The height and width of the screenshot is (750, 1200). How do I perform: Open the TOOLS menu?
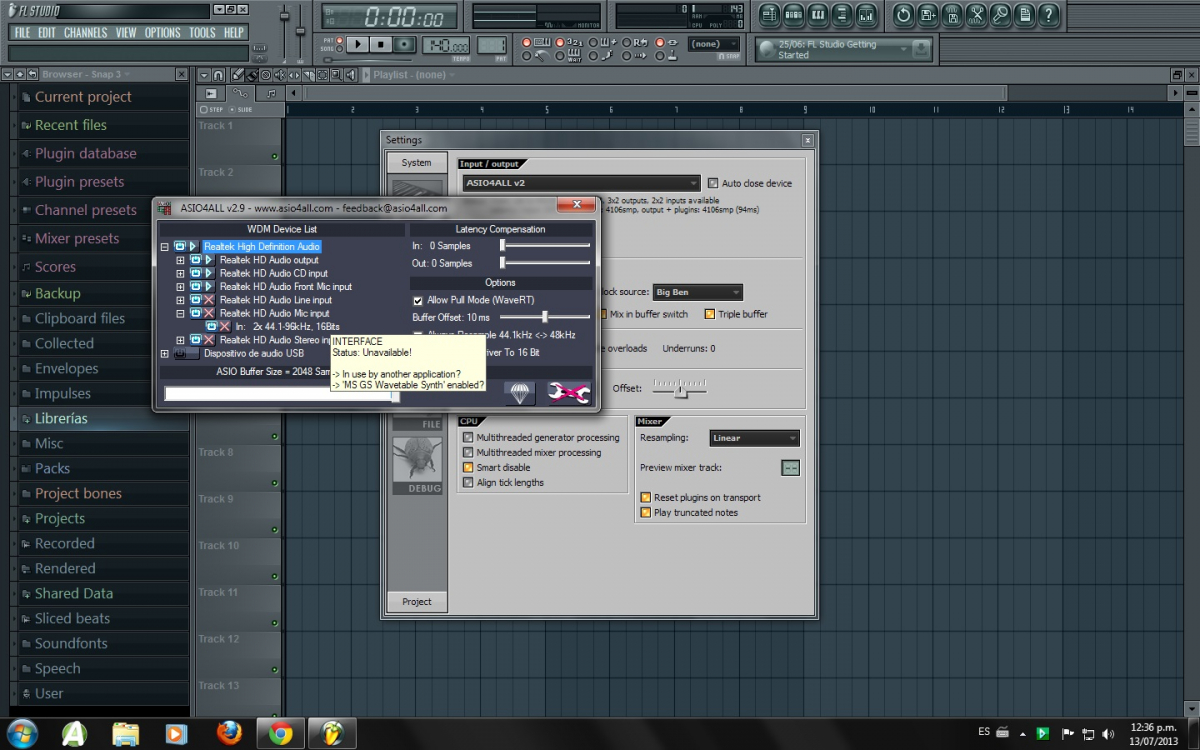pos(202,32)
